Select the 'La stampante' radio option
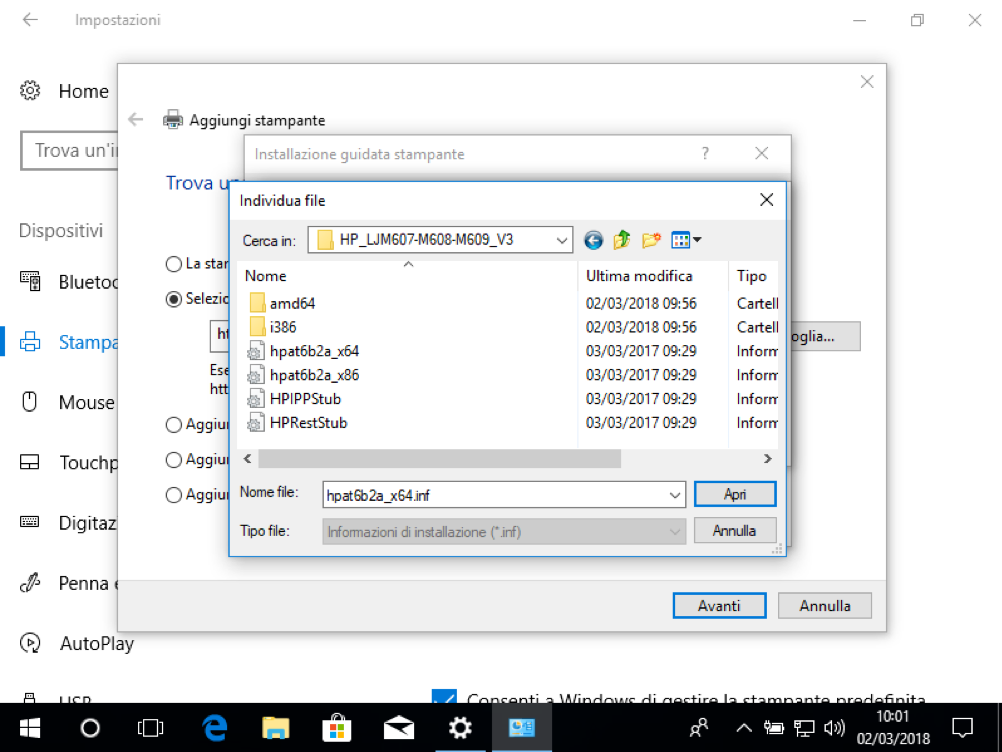 tap(173, 264)
